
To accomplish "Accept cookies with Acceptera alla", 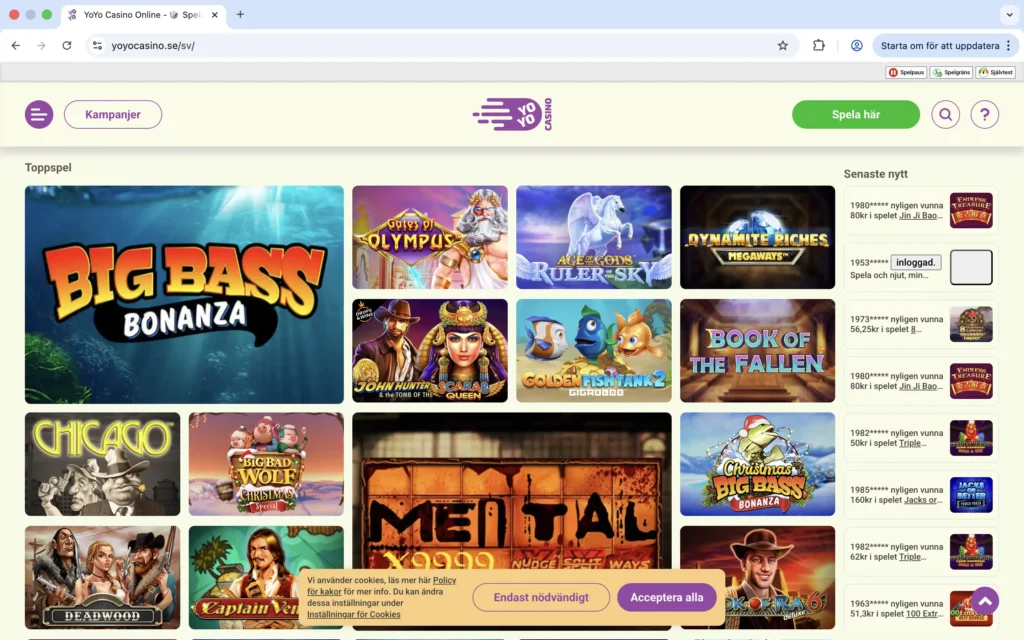I will 667,596.
